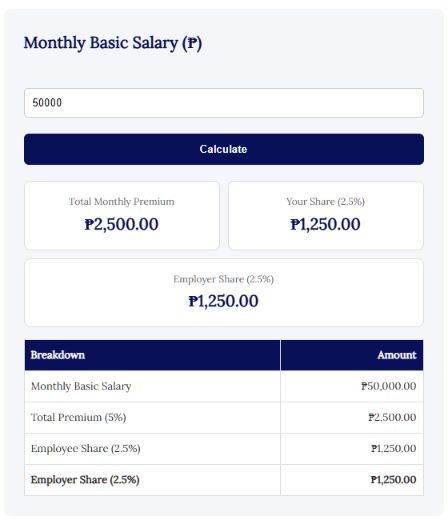Click the Employee Share (2.5%) row label
The image size is (447, 525).
point(86,448)
